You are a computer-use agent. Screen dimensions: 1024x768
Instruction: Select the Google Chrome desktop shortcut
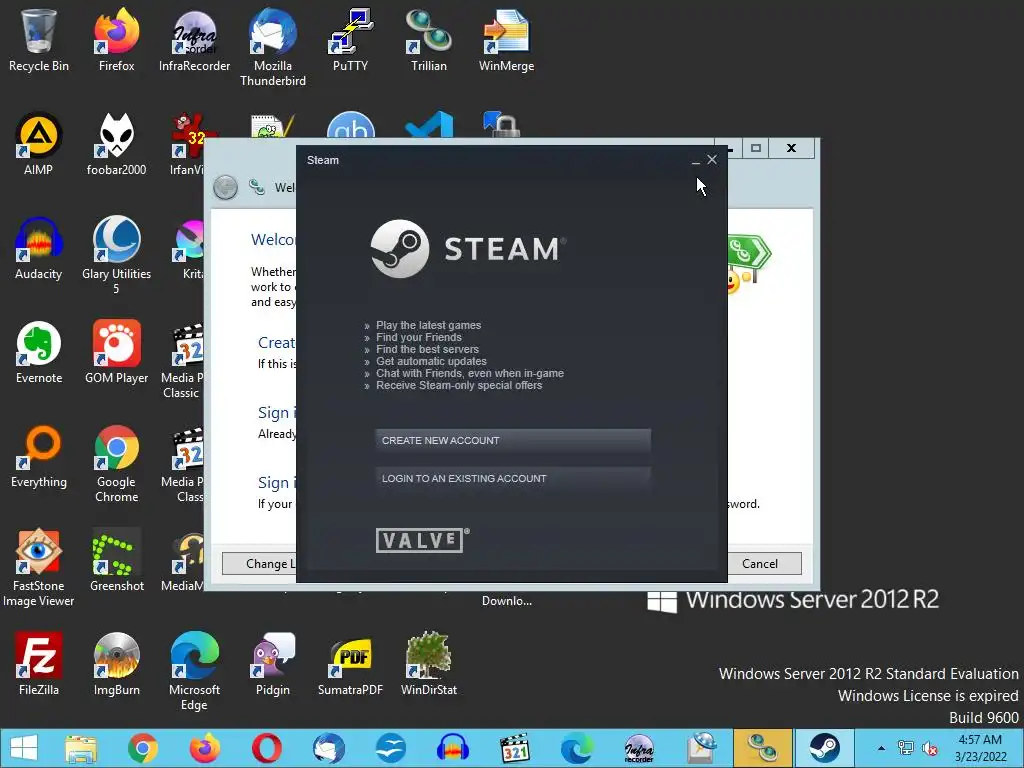116,464
